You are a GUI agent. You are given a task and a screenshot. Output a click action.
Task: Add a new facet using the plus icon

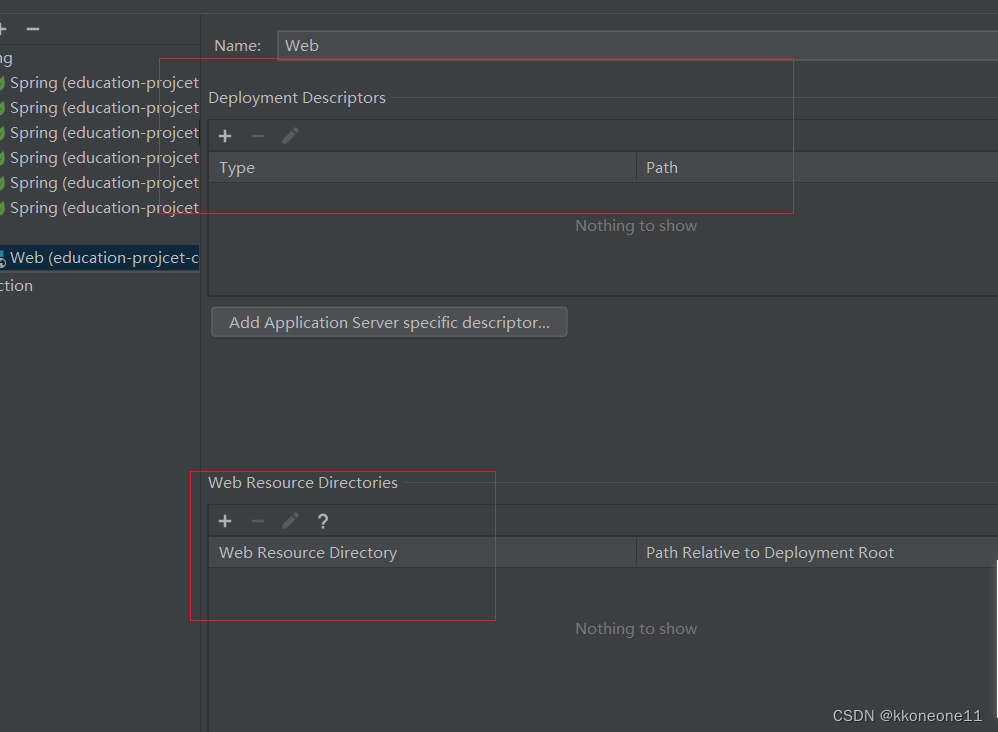click(4, 29)
